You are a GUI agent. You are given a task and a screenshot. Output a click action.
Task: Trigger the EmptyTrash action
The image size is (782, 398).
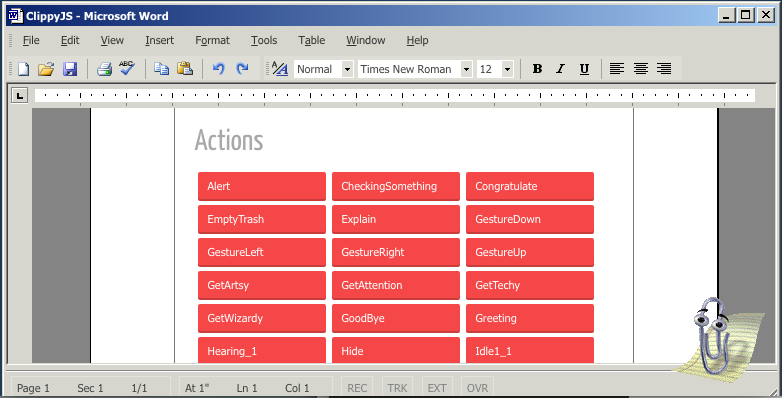click(x=262, y=219)
